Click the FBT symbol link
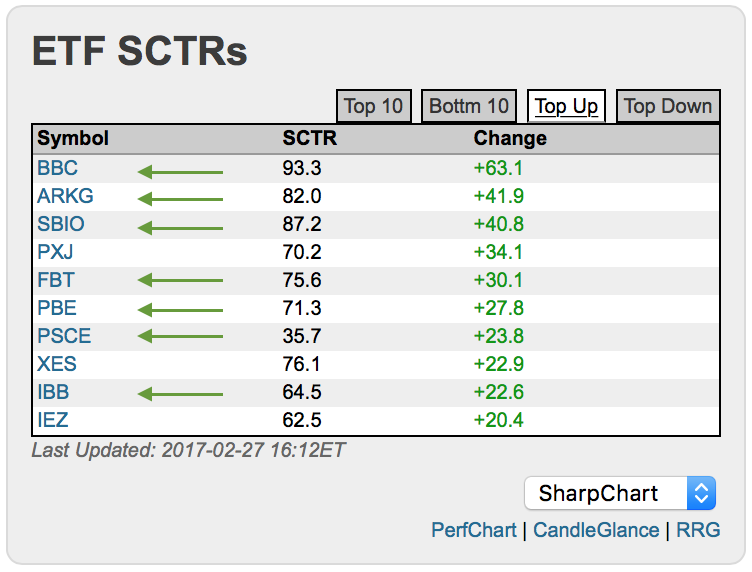Viewport: 752px width, 572px height. [56, 280]
